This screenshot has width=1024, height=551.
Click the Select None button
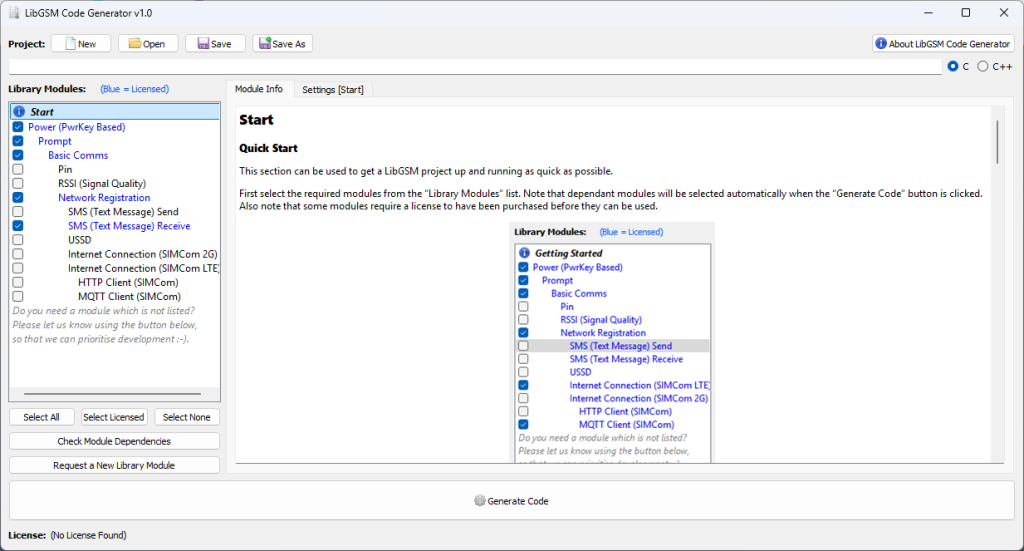187,417
